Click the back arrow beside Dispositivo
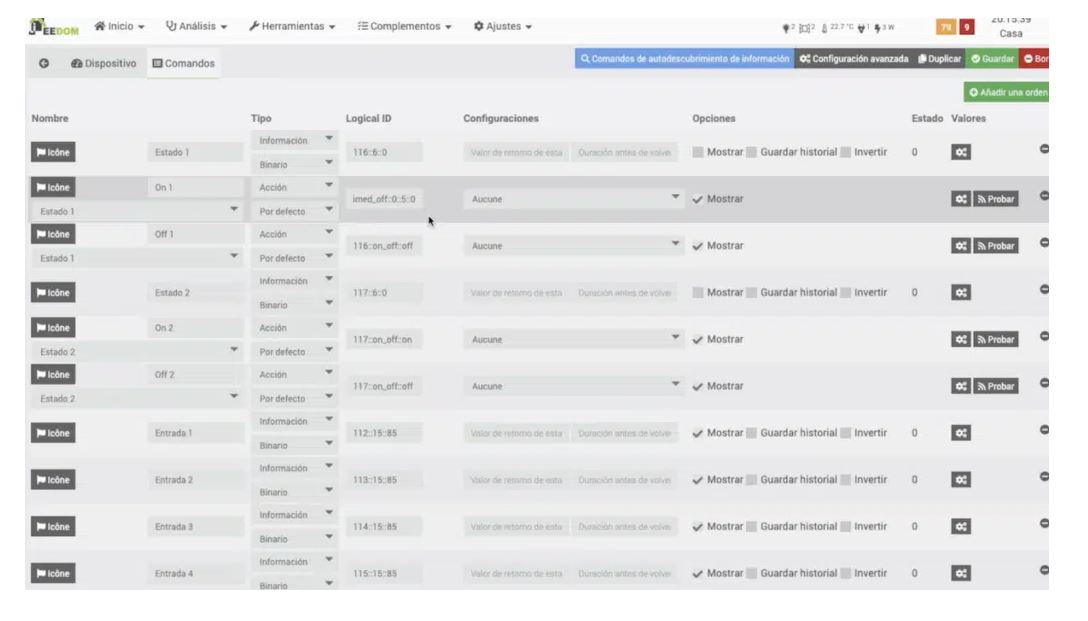The height and width of the screenshot is (621, 1088). pos(44,64)
